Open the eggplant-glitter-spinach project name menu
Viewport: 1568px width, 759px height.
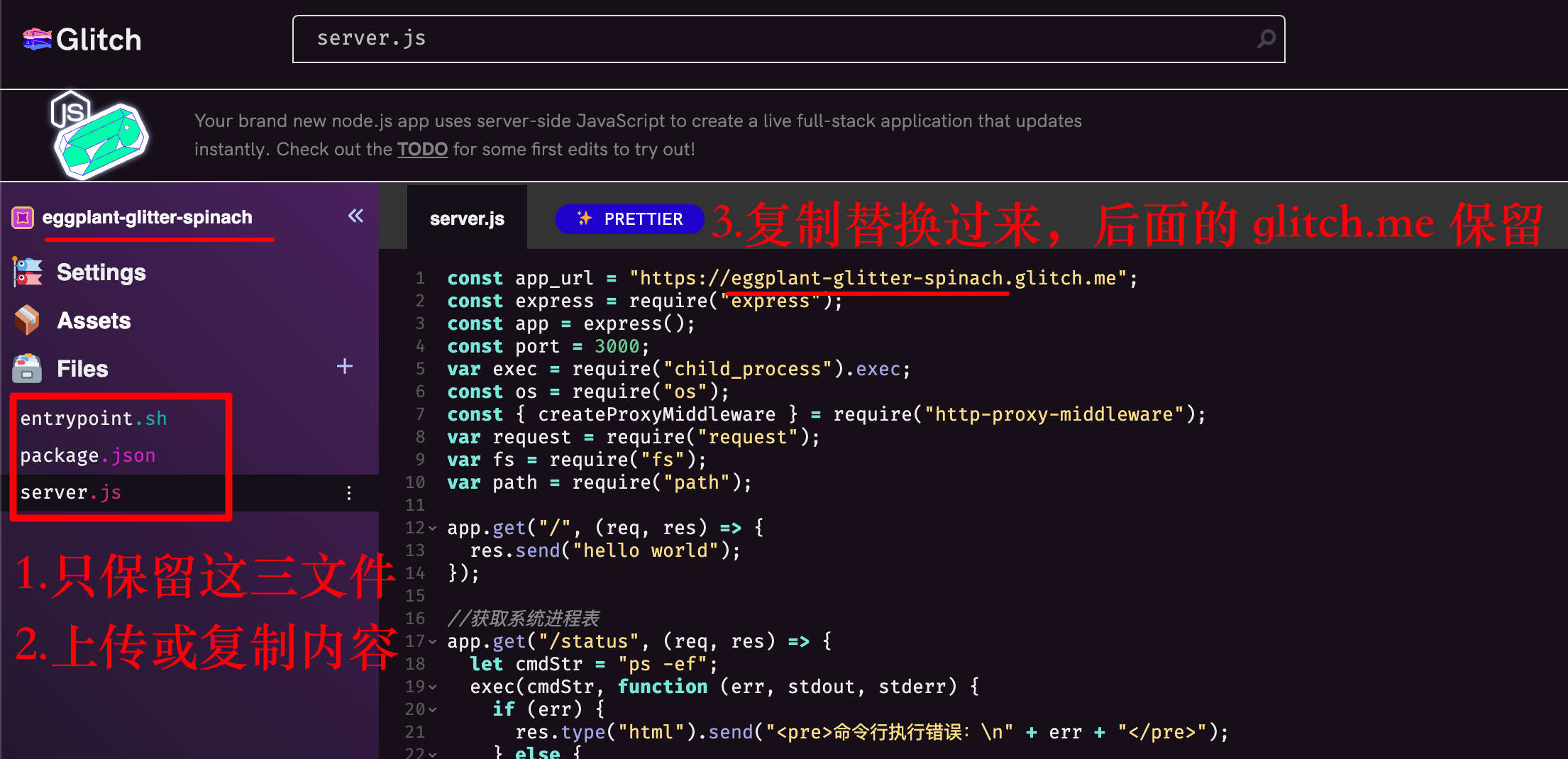point(147,217)
